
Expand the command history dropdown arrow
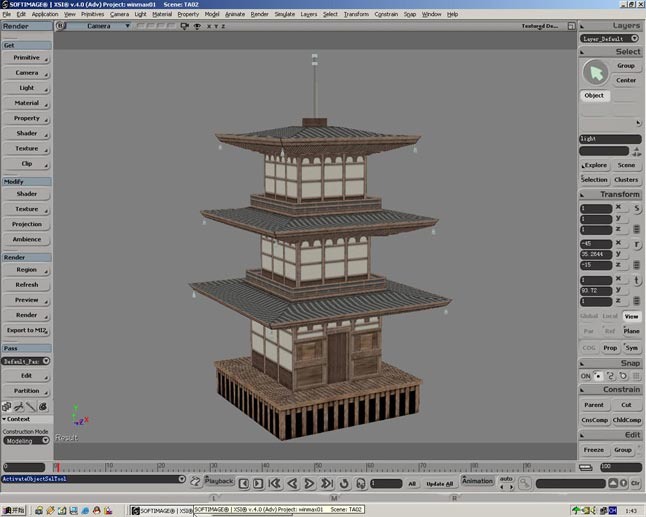pyautogui.click(x=182, y=479)
